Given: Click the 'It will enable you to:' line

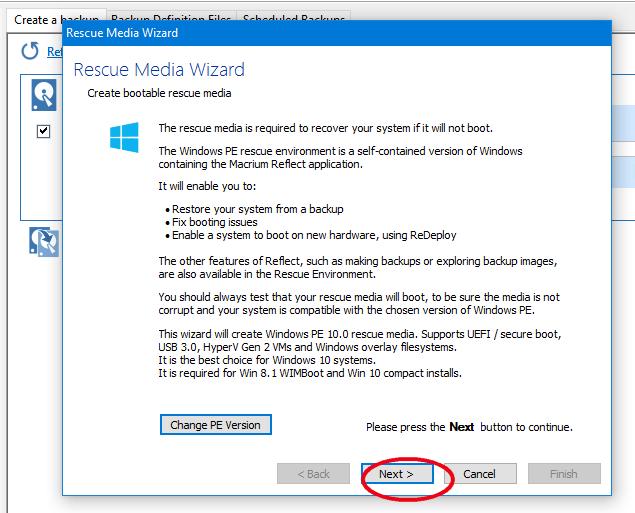Looking at the screenshot, I should (x=207, y=186).
